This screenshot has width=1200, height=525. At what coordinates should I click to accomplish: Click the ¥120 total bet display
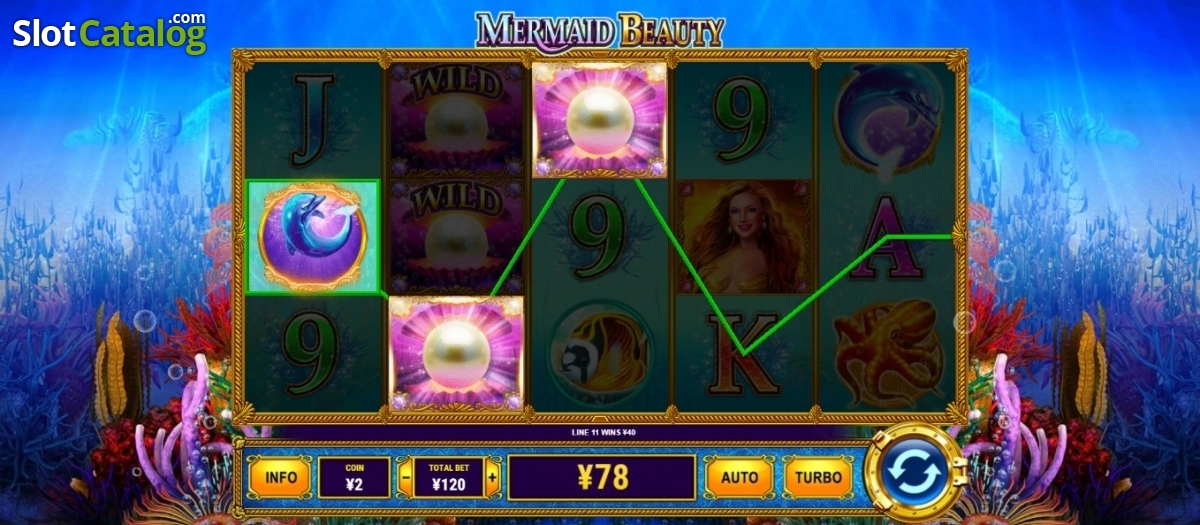[449, 477]
